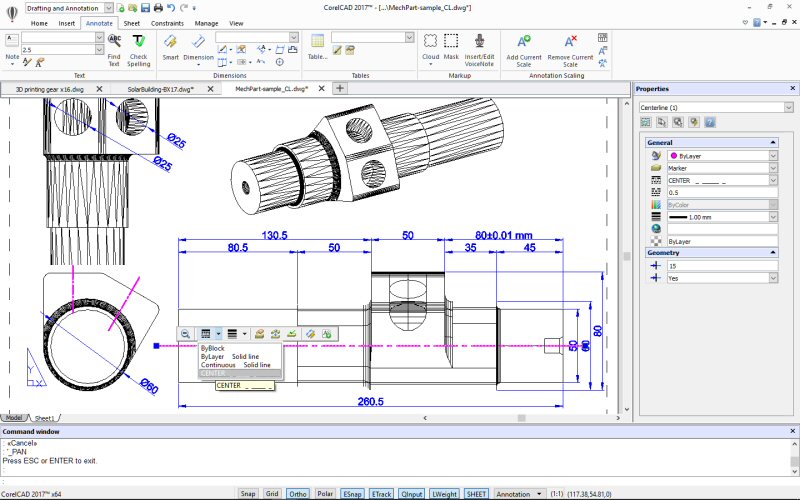Toggle Ortho mode in status bar

[x=298, y=494]
